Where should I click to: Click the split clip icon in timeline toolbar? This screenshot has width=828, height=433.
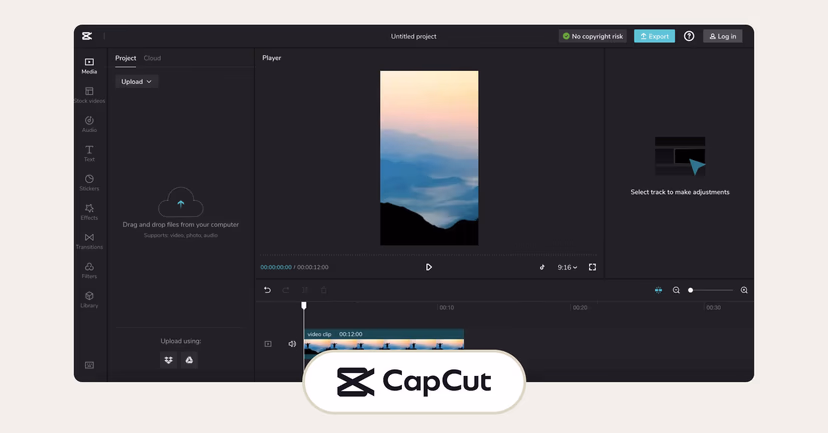click(305, 290)
